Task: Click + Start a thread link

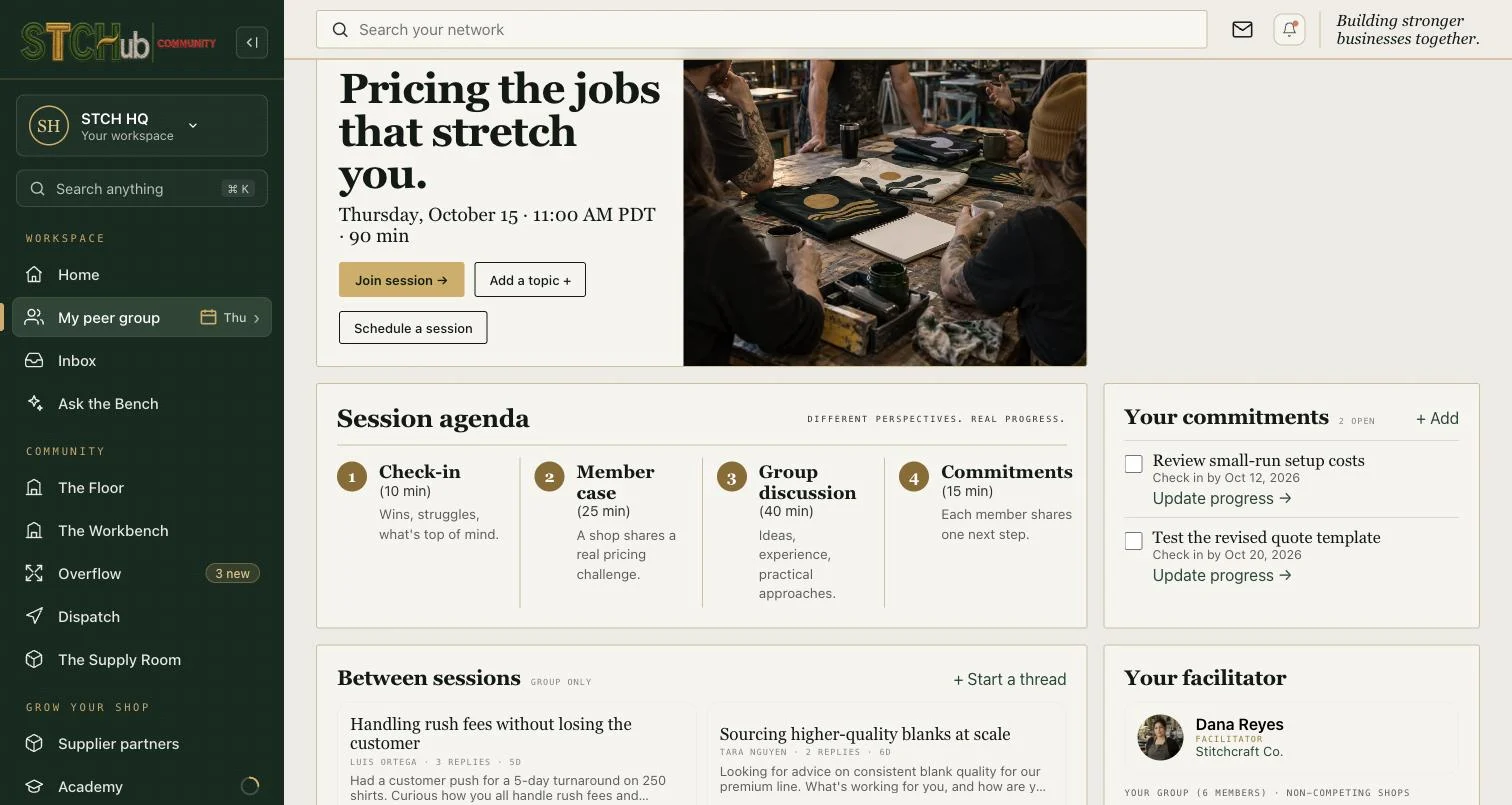Action: point(1010,679)
